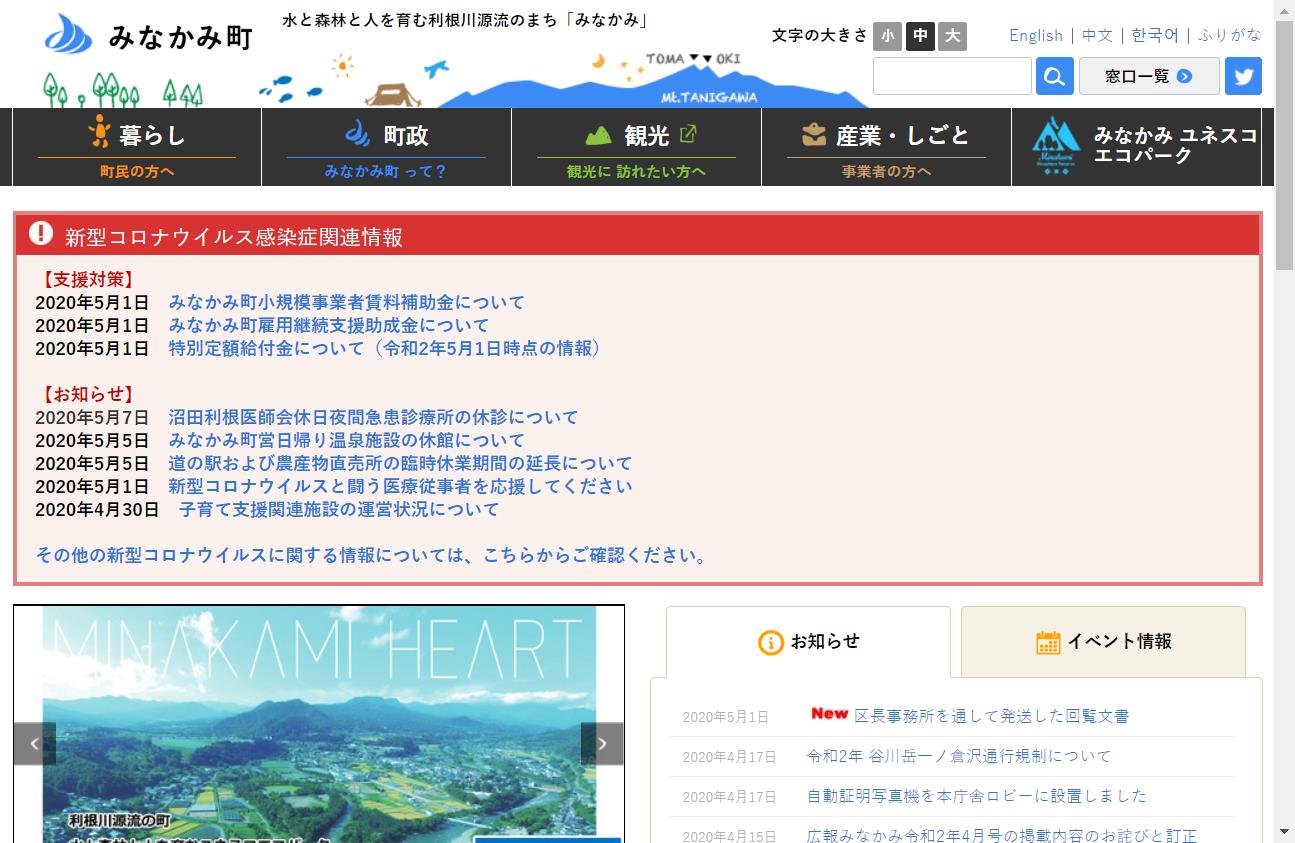Screen dimensions: 1295x843
Task: Select the お知らせ tab
Action: click(x=808, y=642)
